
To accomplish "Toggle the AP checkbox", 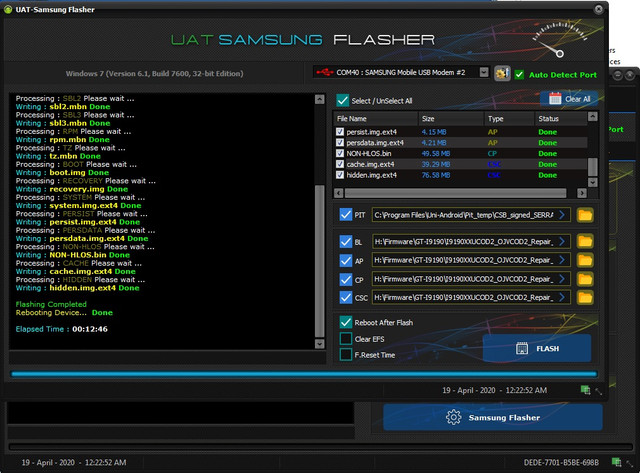I will (x=346, y=260).
